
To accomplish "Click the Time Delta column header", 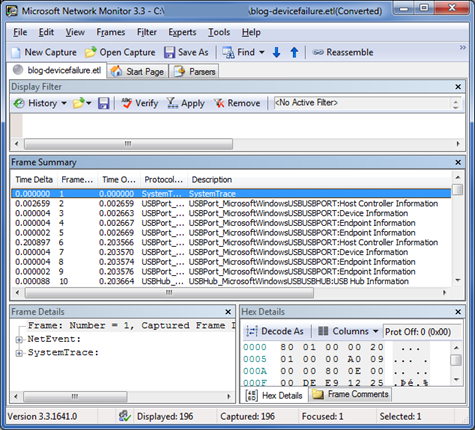I will point(34,180).
